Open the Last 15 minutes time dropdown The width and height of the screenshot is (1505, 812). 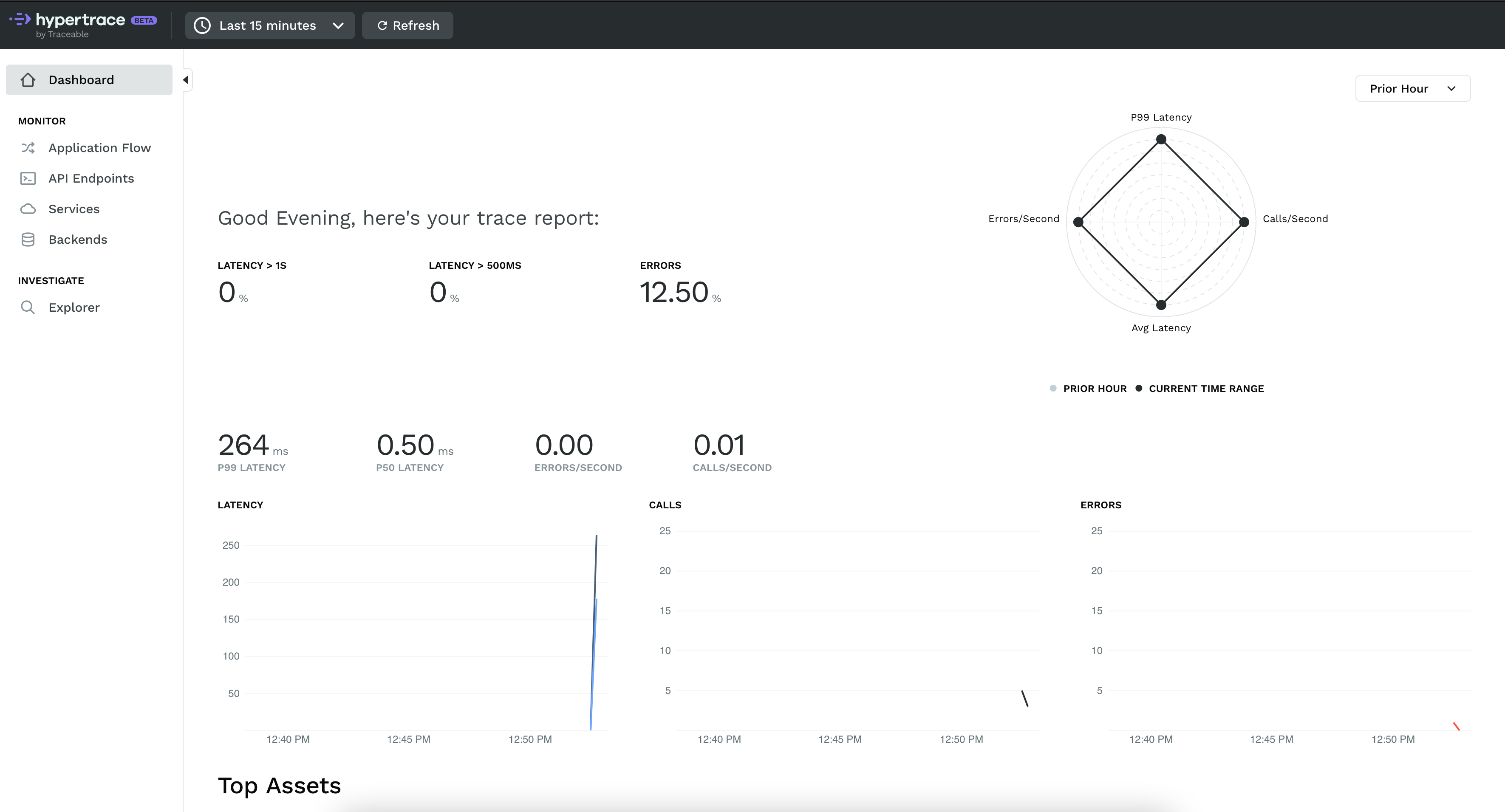270,25
